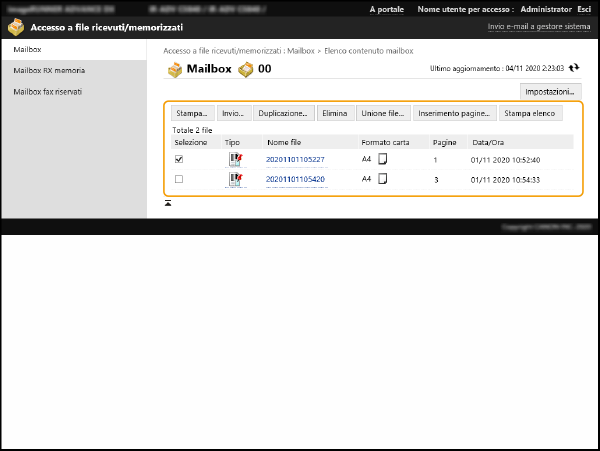Screen dimensions: 600x451
Task: Click the document type icon for file 20201101105227
Action: tap(235, 159)
